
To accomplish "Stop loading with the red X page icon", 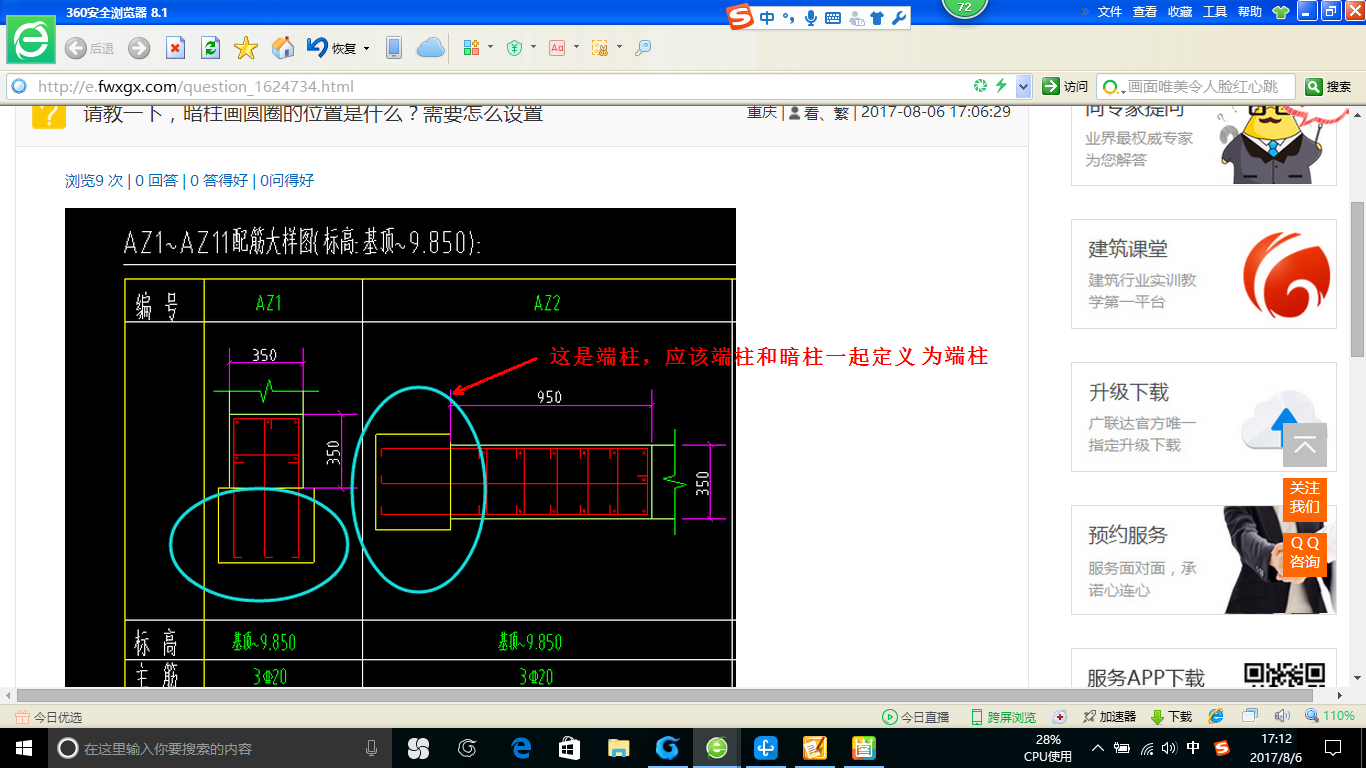I will pos(175,48).
